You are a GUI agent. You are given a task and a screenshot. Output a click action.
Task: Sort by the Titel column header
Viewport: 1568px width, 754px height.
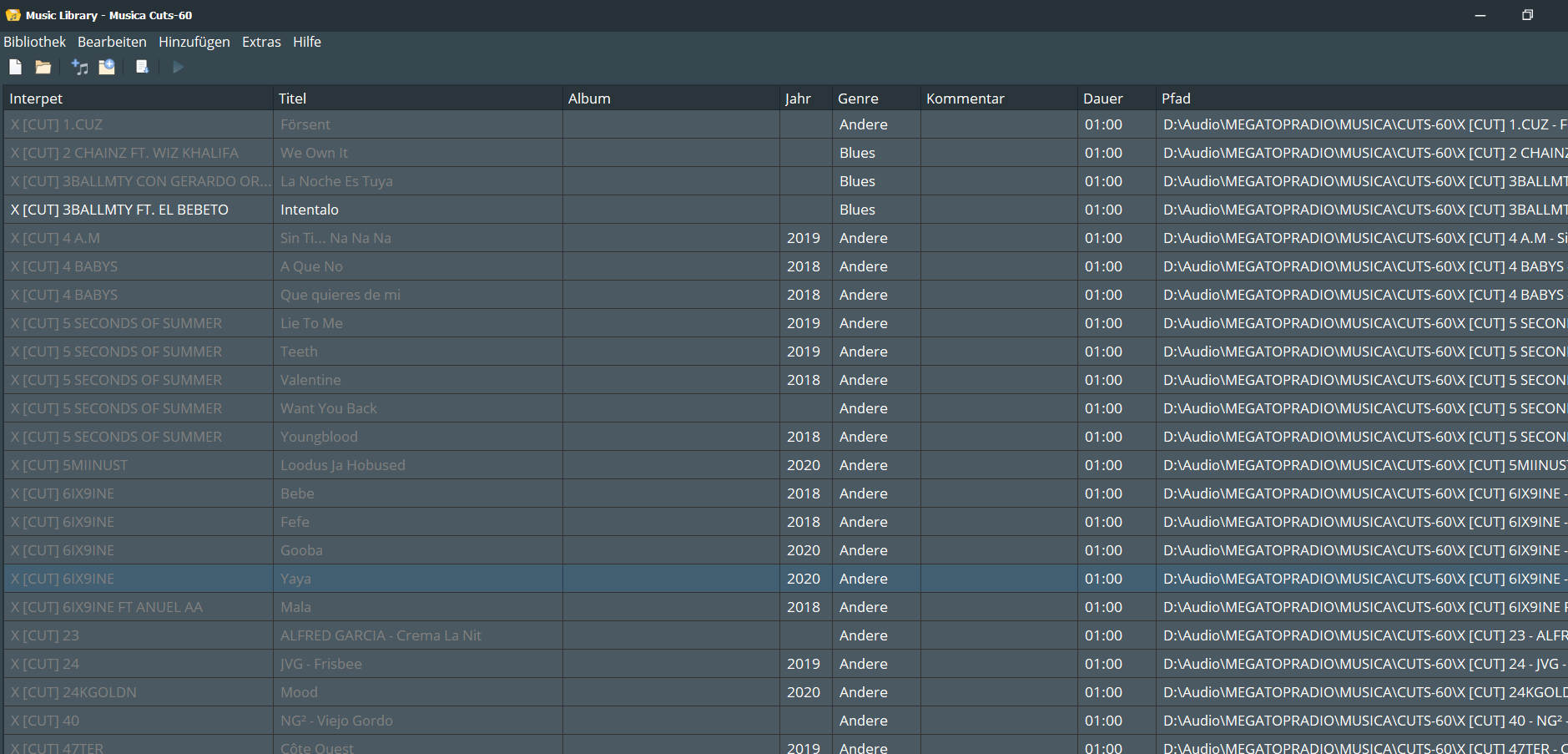pos(418,99)
